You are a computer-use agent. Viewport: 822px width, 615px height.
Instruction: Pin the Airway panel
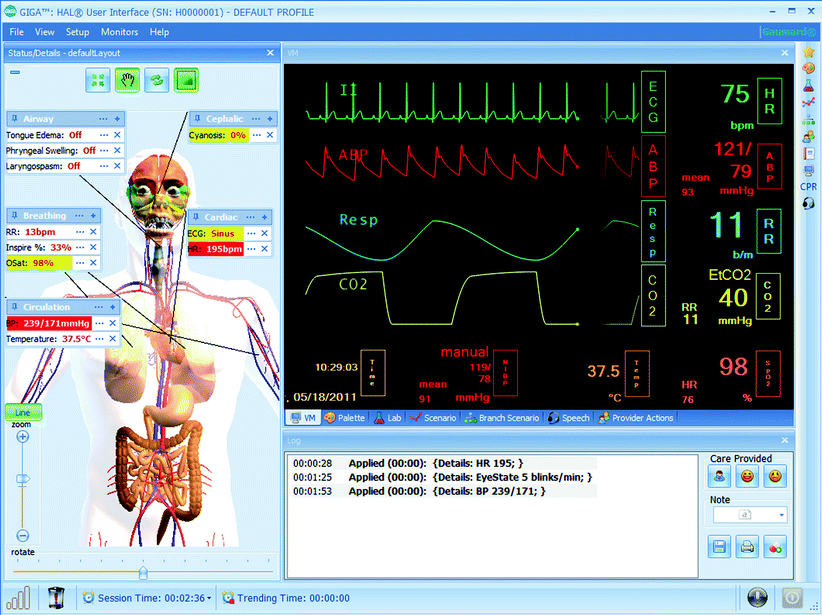click(x=16, y=119)
